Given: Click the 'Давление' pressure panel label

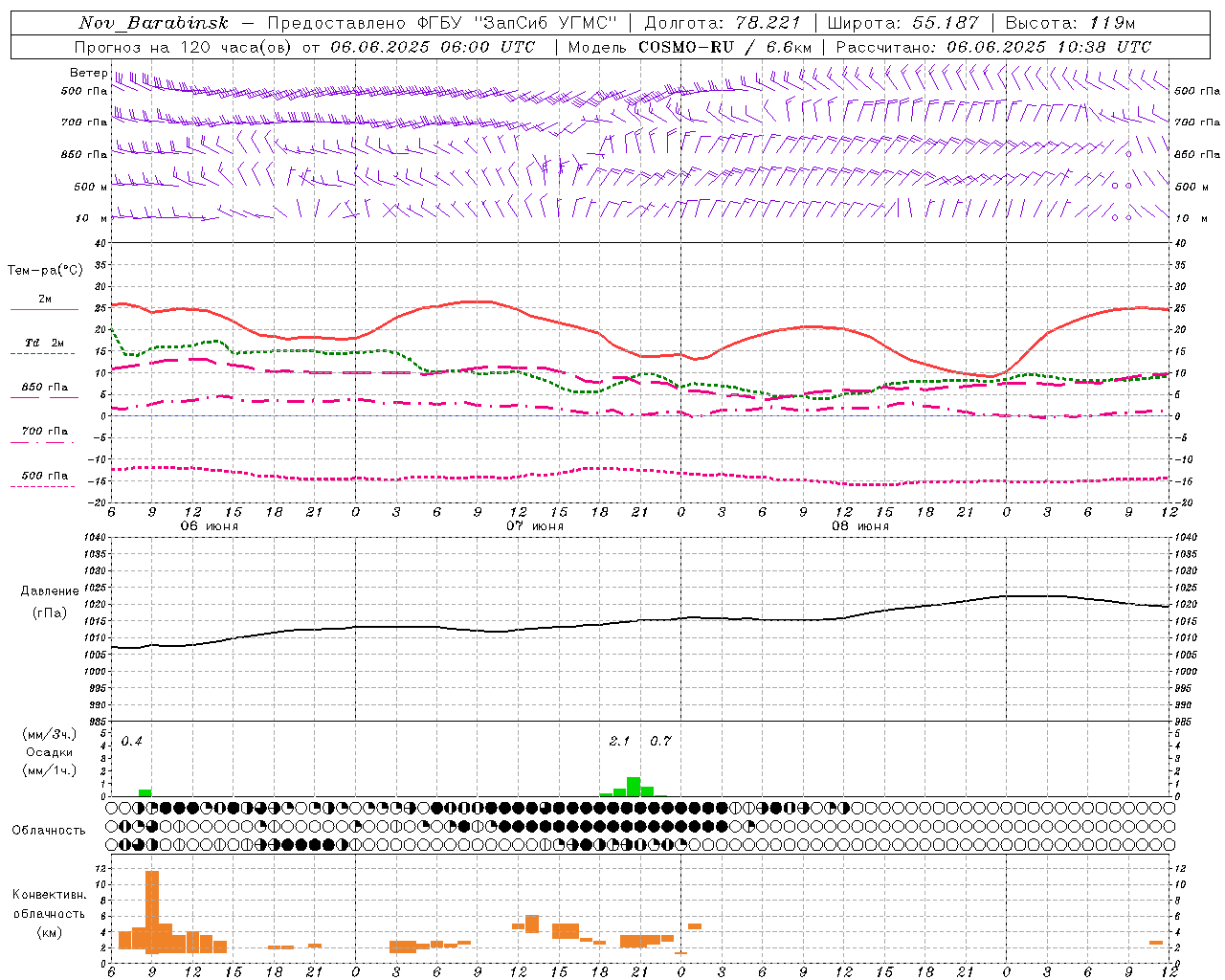Looking at the screenshot, I should [50, 591].
